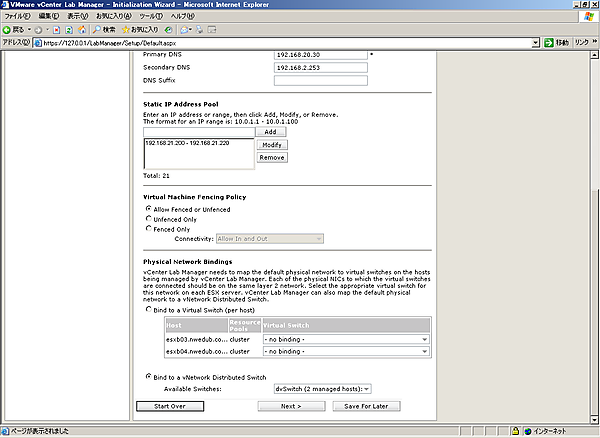Select Allow Fenced or Unfenced option
Viewport: 600px width, 438px height.
(148, 209)
